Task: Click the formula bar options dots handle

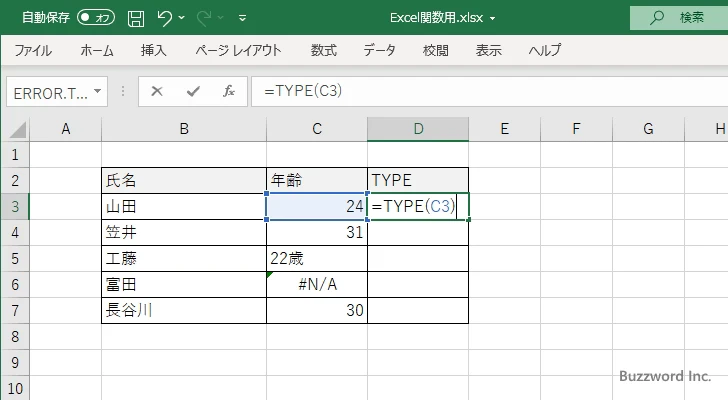Action: (x=123, y=91)
